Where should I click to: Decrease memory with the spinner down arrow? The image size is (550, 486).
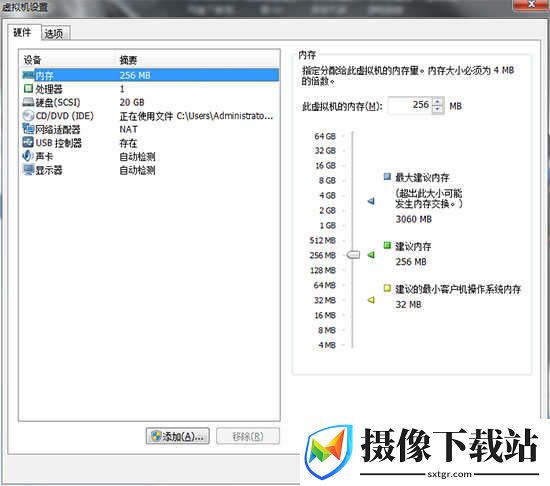coord(437,109)
